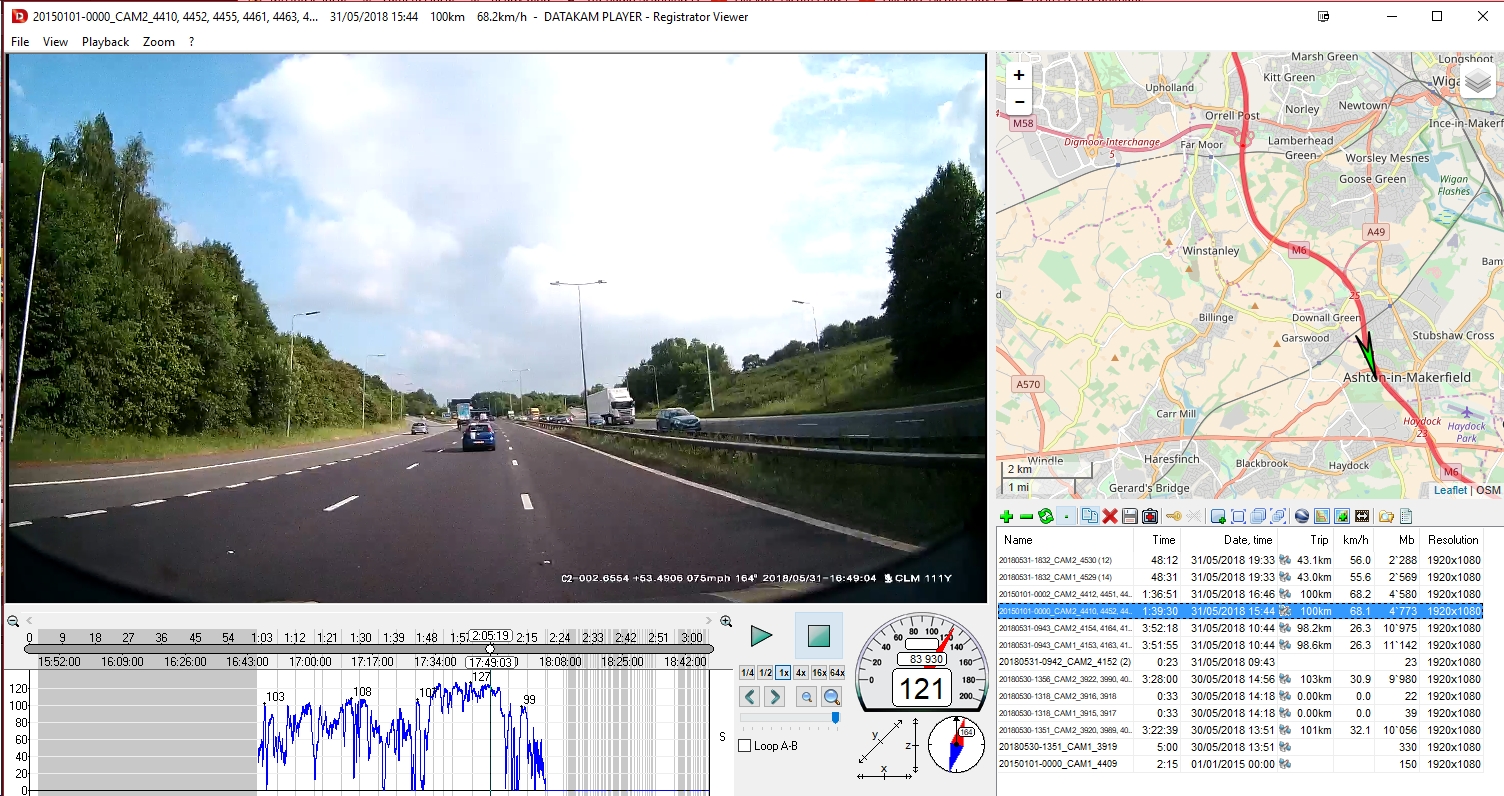Open the Zoom menu
The width and height of the screenshot is (1504, 796).
coord(158,42)
